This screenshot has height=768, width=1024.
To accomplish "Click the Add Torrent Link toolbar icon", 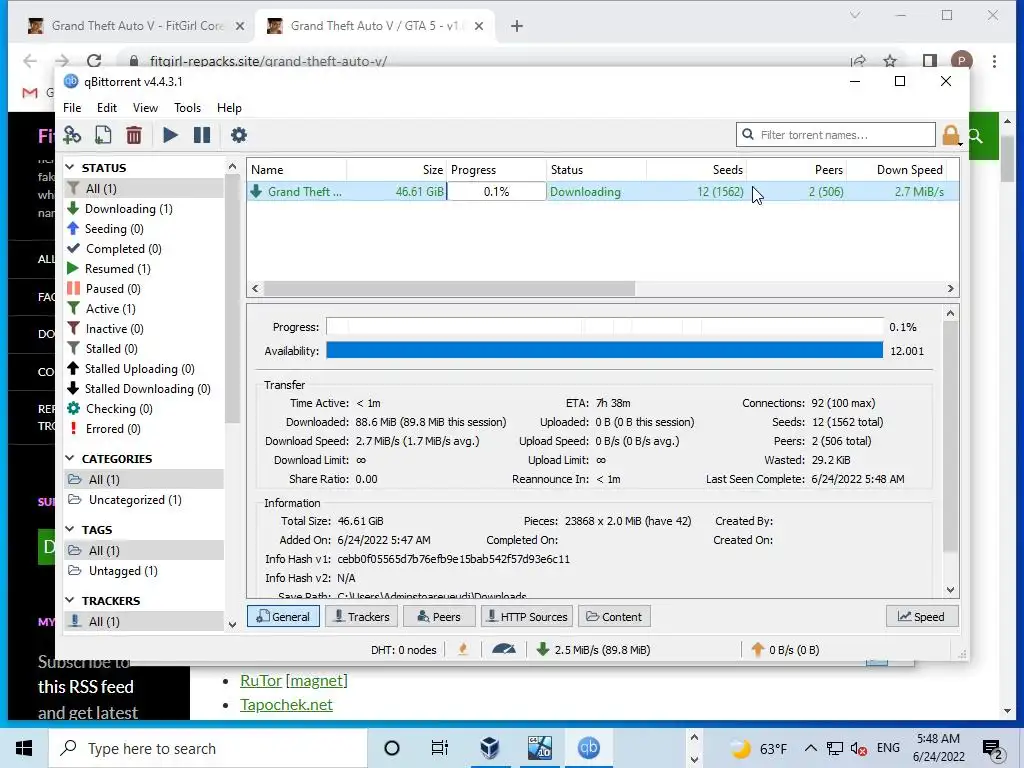I will tap(72, 135).
